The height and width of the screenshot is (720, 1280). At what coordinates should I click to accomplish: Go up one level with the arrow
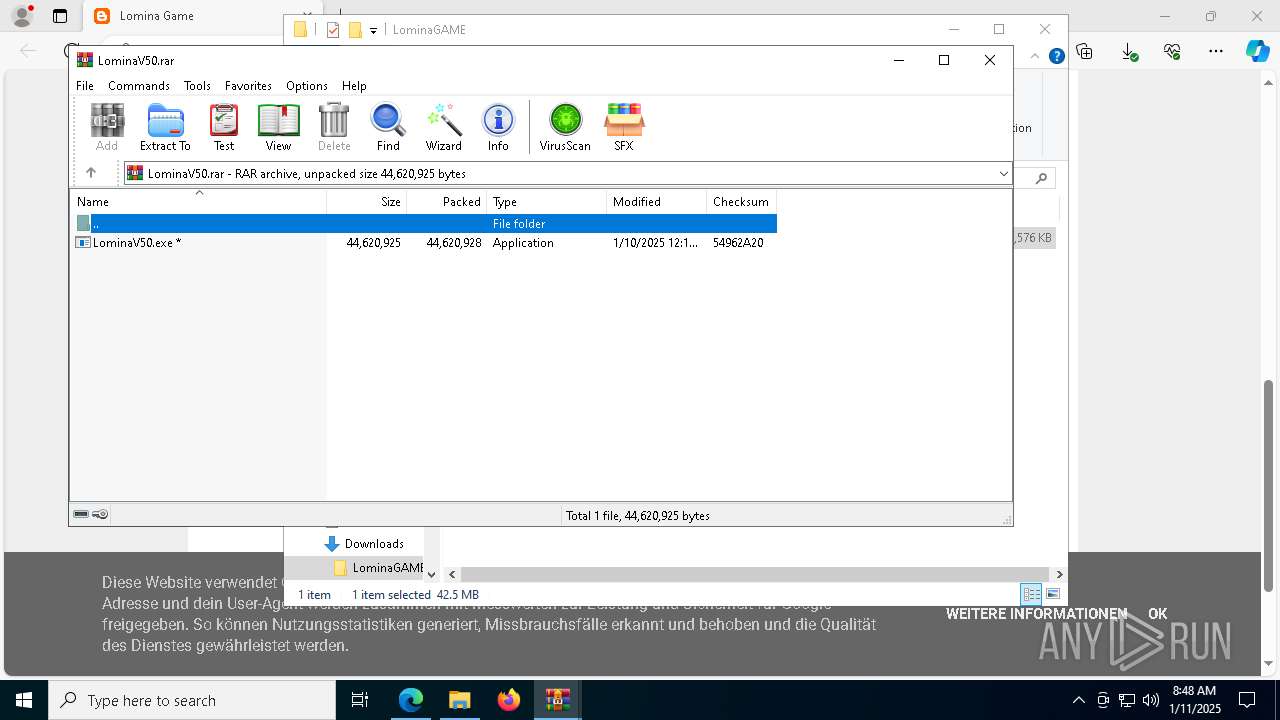(91, 173)
